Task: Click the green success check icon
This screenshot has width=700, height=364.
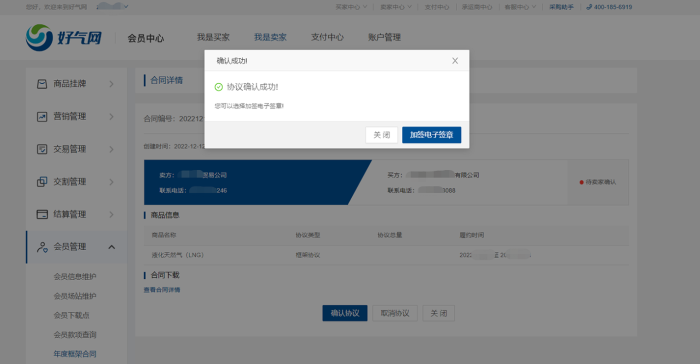Action: (x=218, y=87)
